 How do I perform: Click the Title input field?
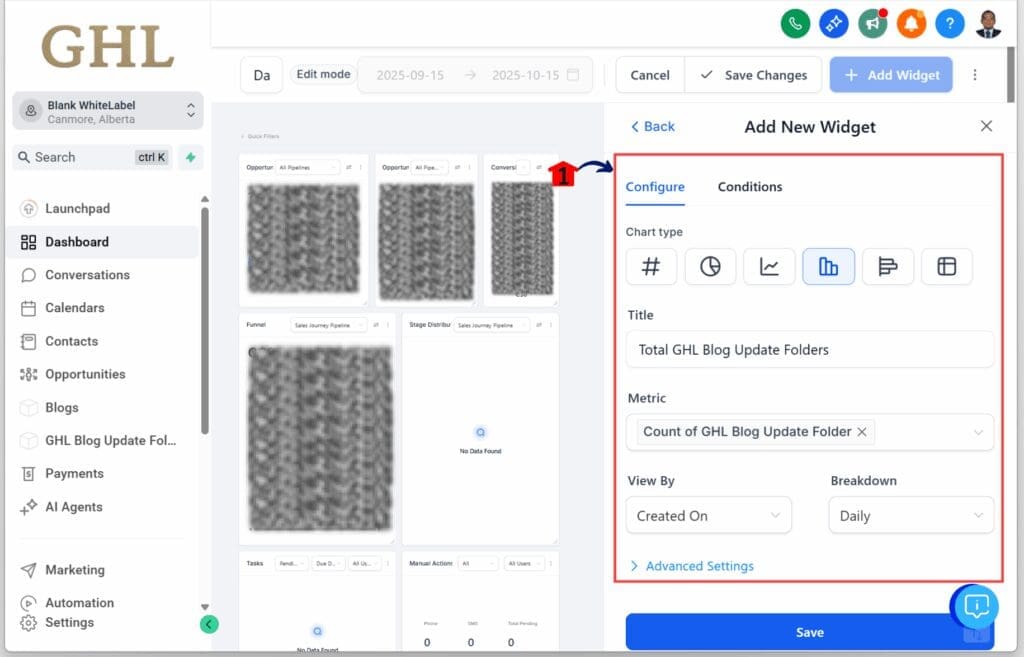point(810,349)
